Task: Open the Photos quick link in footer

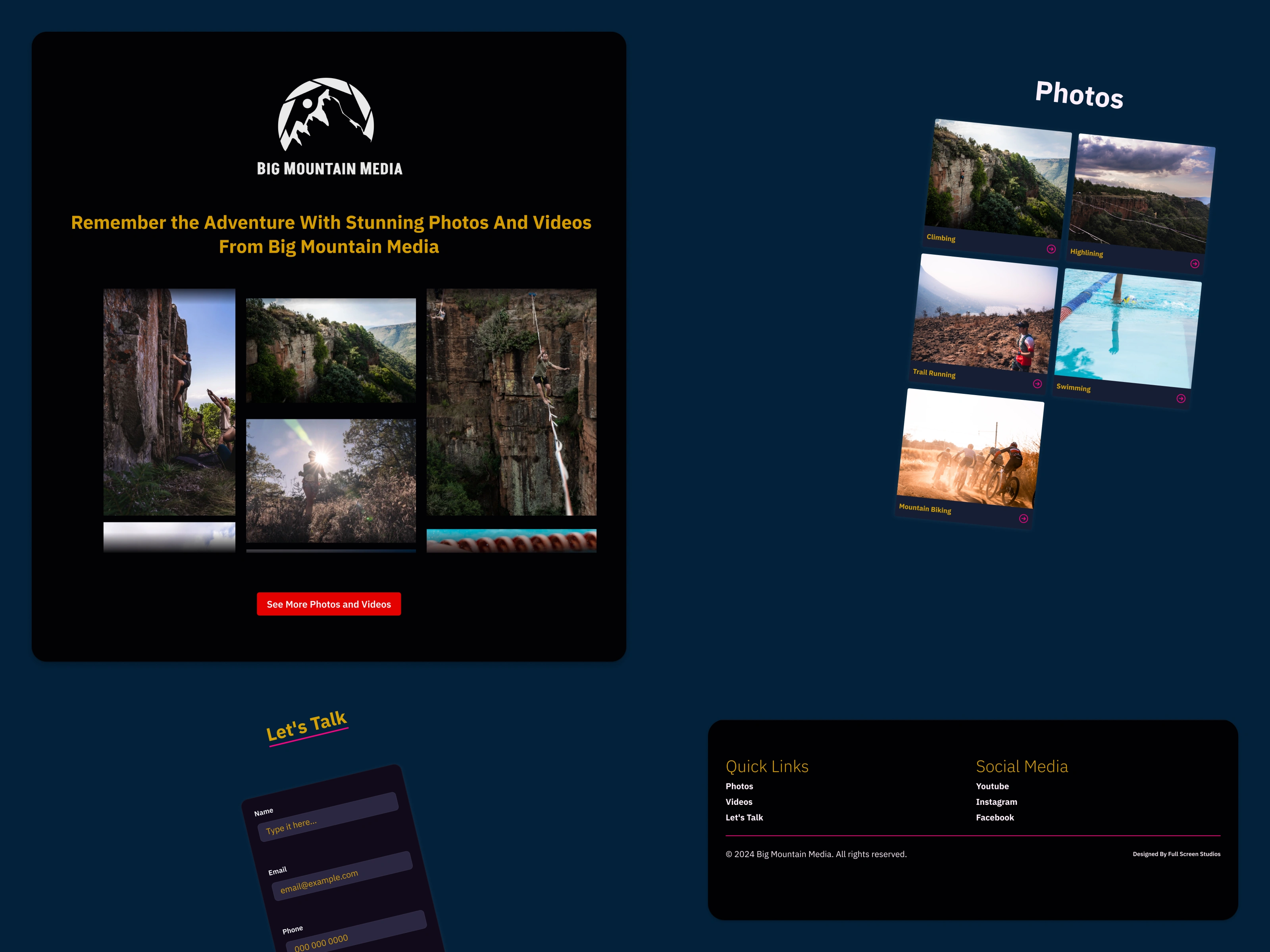Action: pyautogui.click(x=739, y=786)
